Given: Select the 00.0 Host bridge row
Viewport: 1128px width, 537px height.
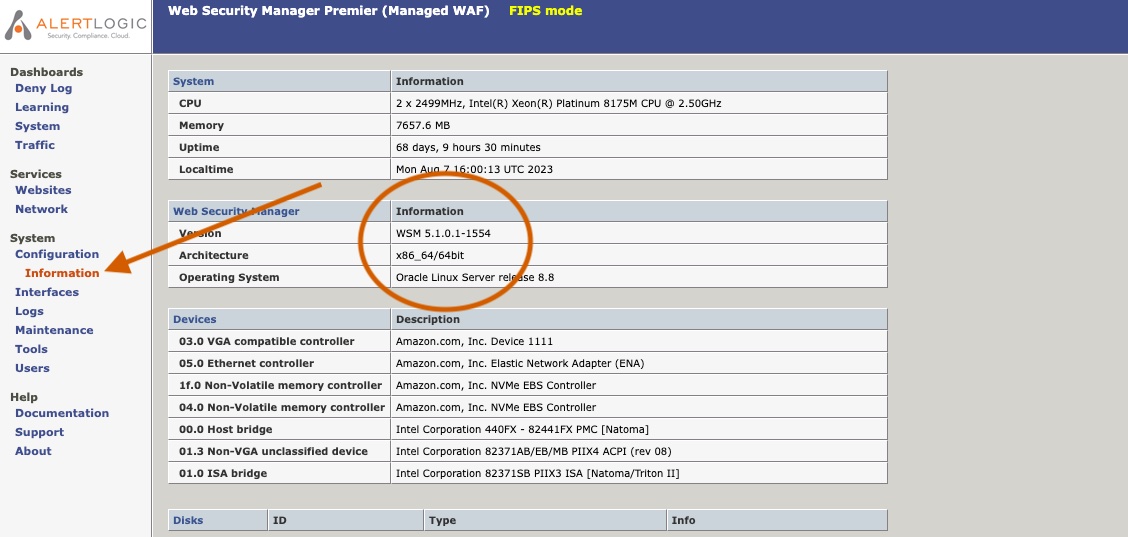Looking at the screenshot, I should tap(527, 429).
